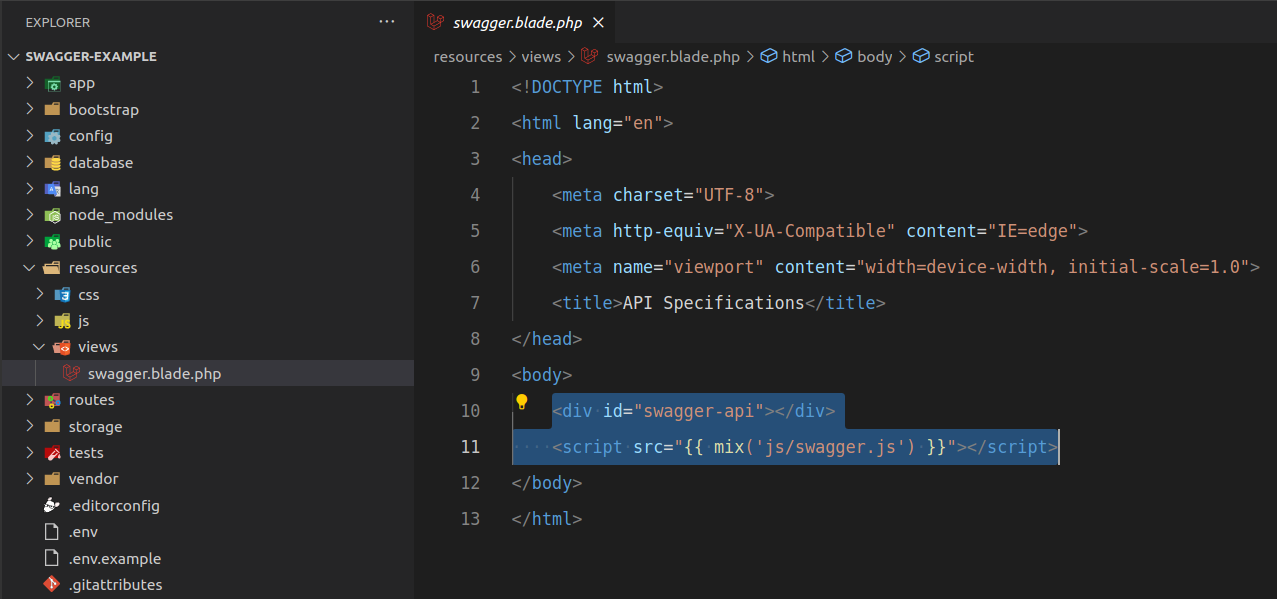This screenshot has height=599, width=1277.
Task: Open Views: More Actions ellipsis in Explorer
Action: (x=387, y=21)
